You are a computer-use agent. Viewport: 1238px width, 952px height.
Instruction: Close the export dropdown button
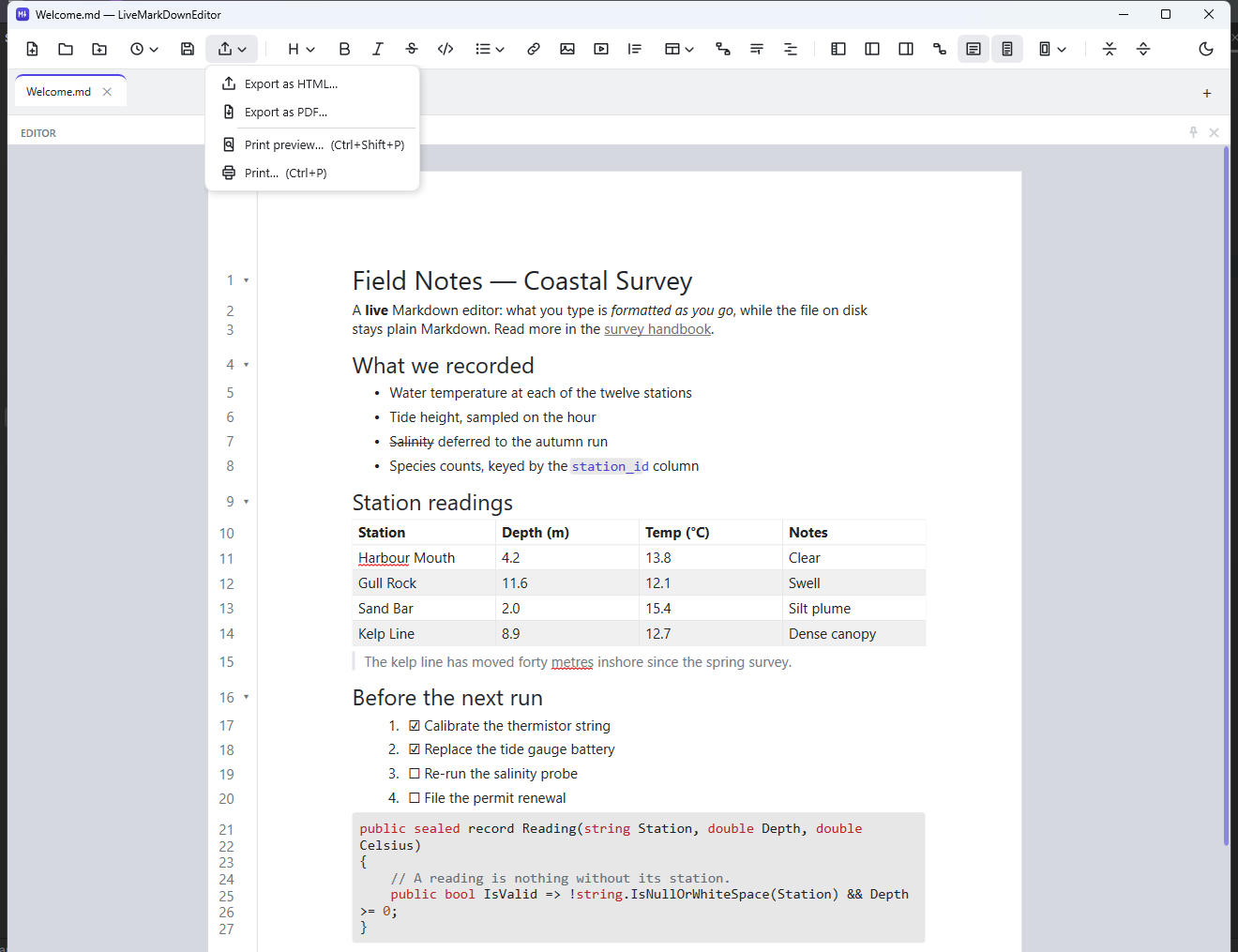tap(232, 49)
